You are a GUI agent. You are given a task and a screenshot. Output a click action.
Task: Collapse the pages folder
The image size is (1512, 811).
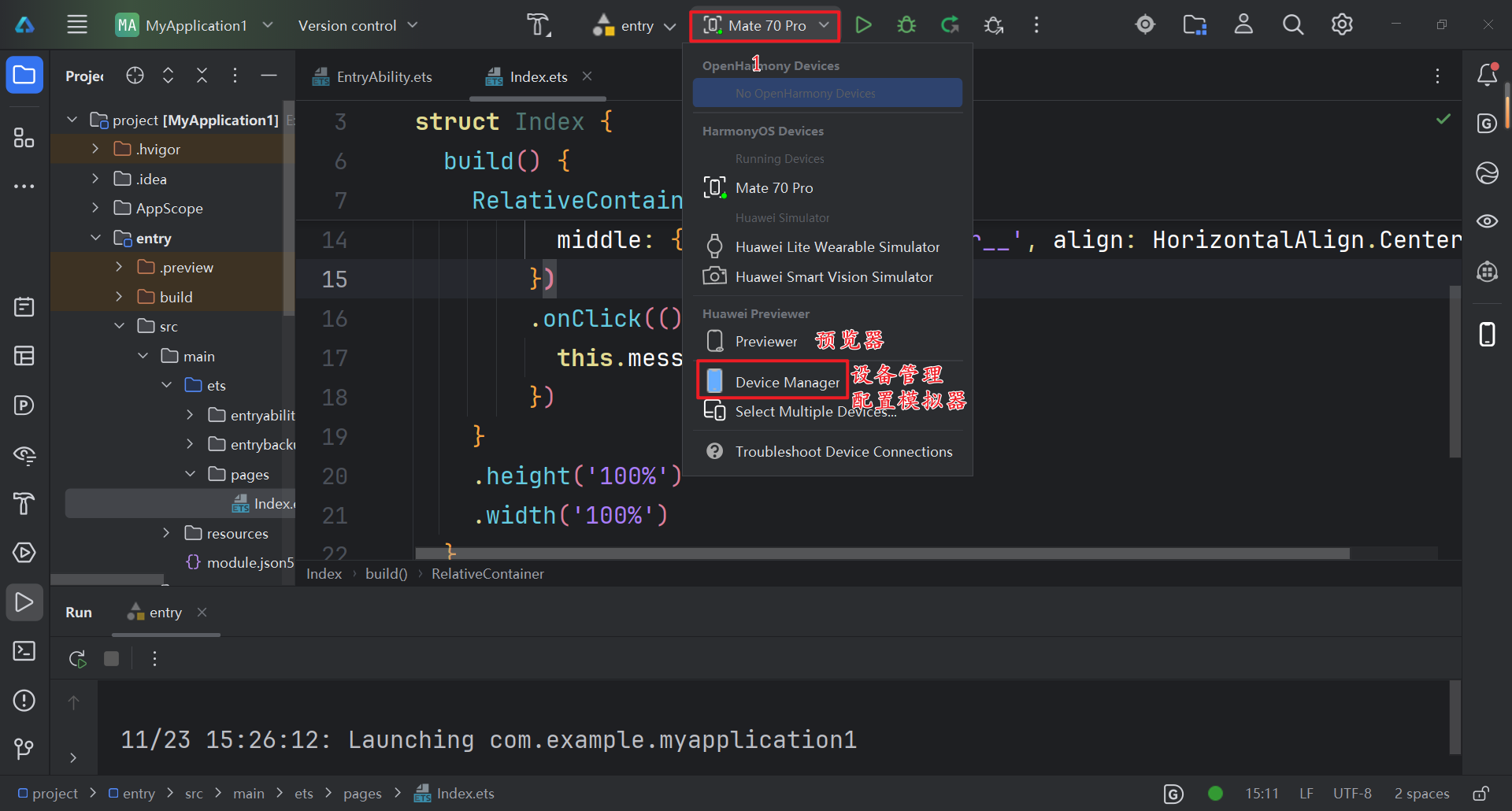coord(190,474)
